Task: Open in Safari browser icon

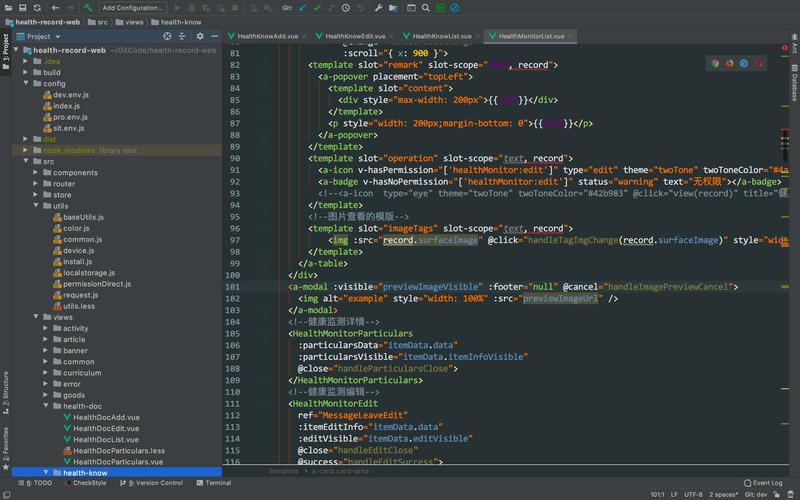Action: coord(743,63)
